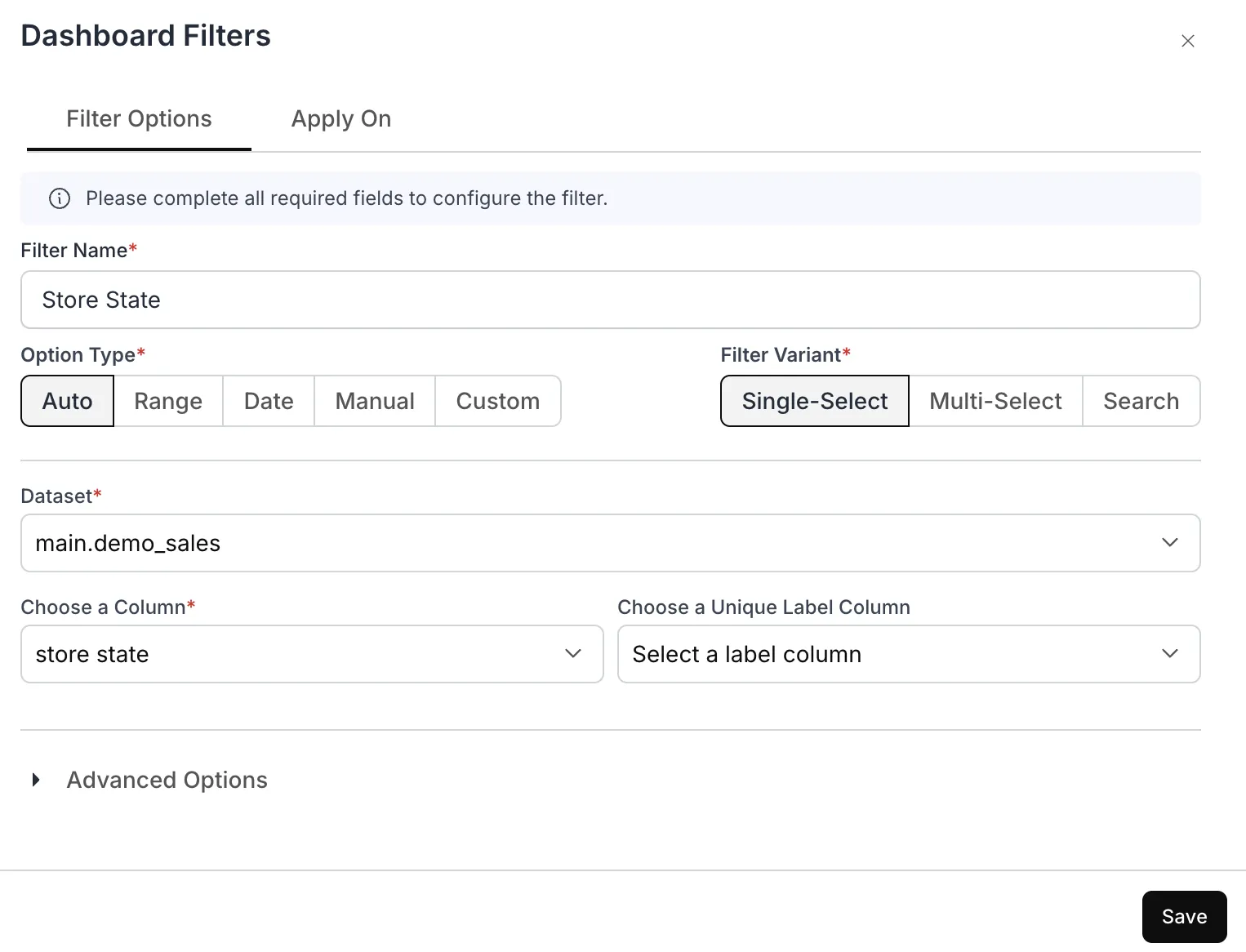The width and height of the screenshot is (1246, 952).
Task: Open the Unique Label Column dropdown
Action: coord(909,654)
